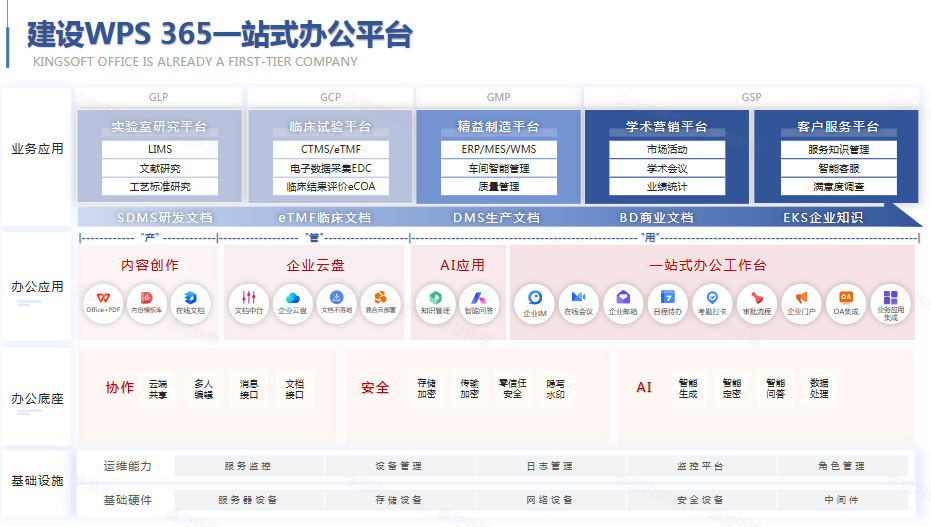
Task: Click the 智能生成 tile
Action: [x=688, y=388]
